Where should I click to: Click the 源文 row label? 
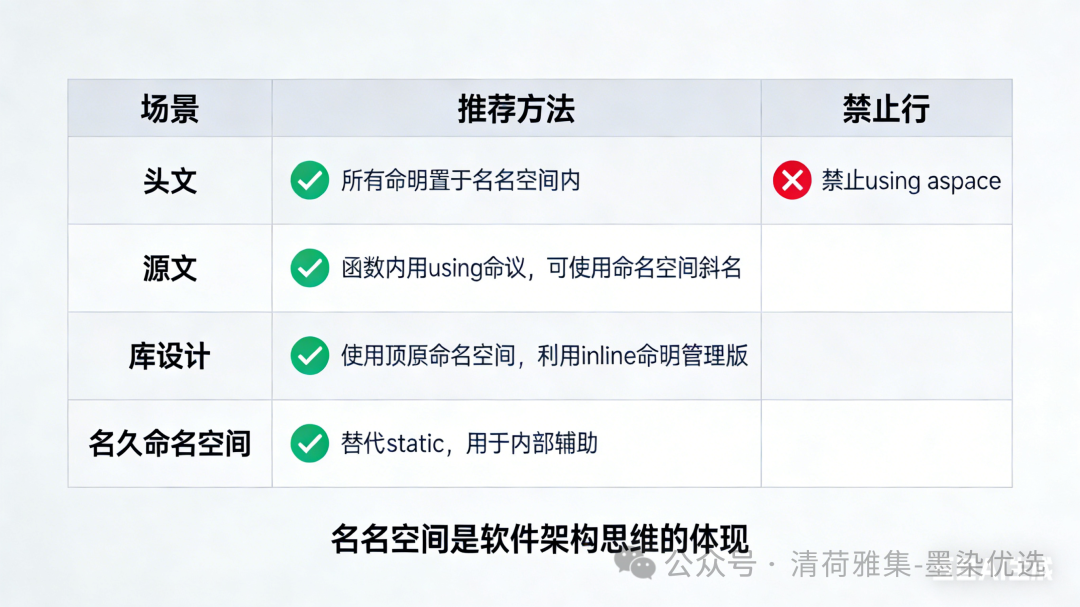tap(169, 268)
